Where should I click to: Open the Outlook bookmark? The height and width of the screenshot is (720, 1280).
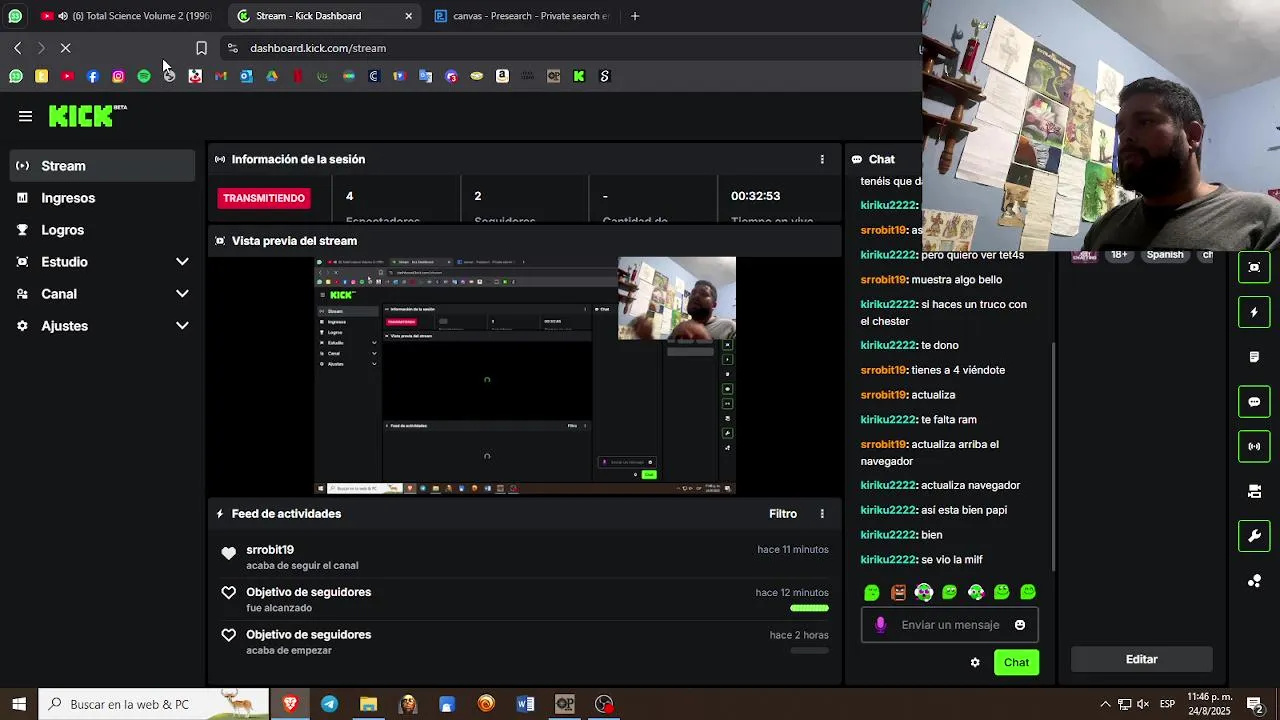pos(246,76)
